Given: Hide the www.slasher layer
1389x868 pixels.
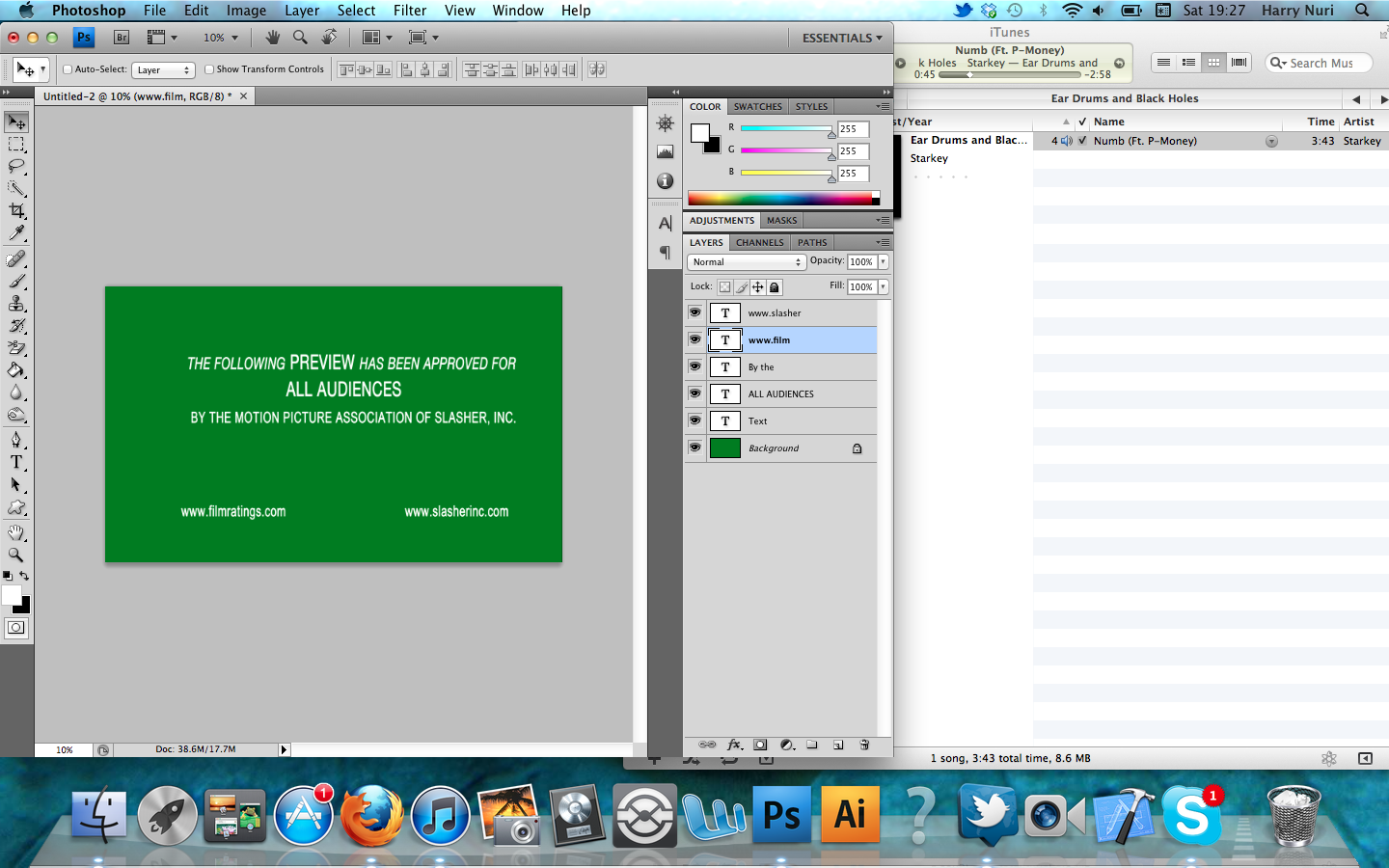Looking at the screenshot, I should 694,312.
